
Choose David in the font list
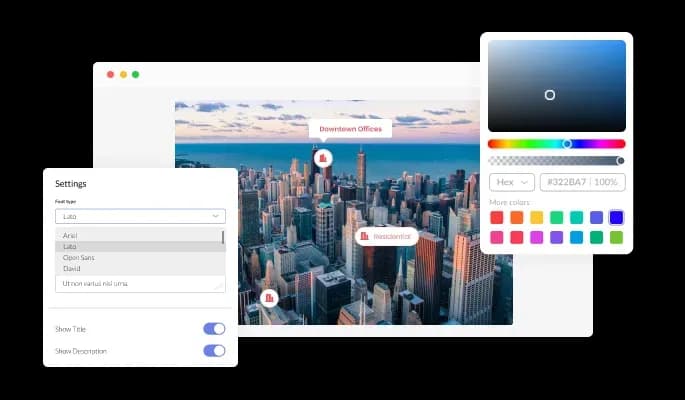point(72,268)
